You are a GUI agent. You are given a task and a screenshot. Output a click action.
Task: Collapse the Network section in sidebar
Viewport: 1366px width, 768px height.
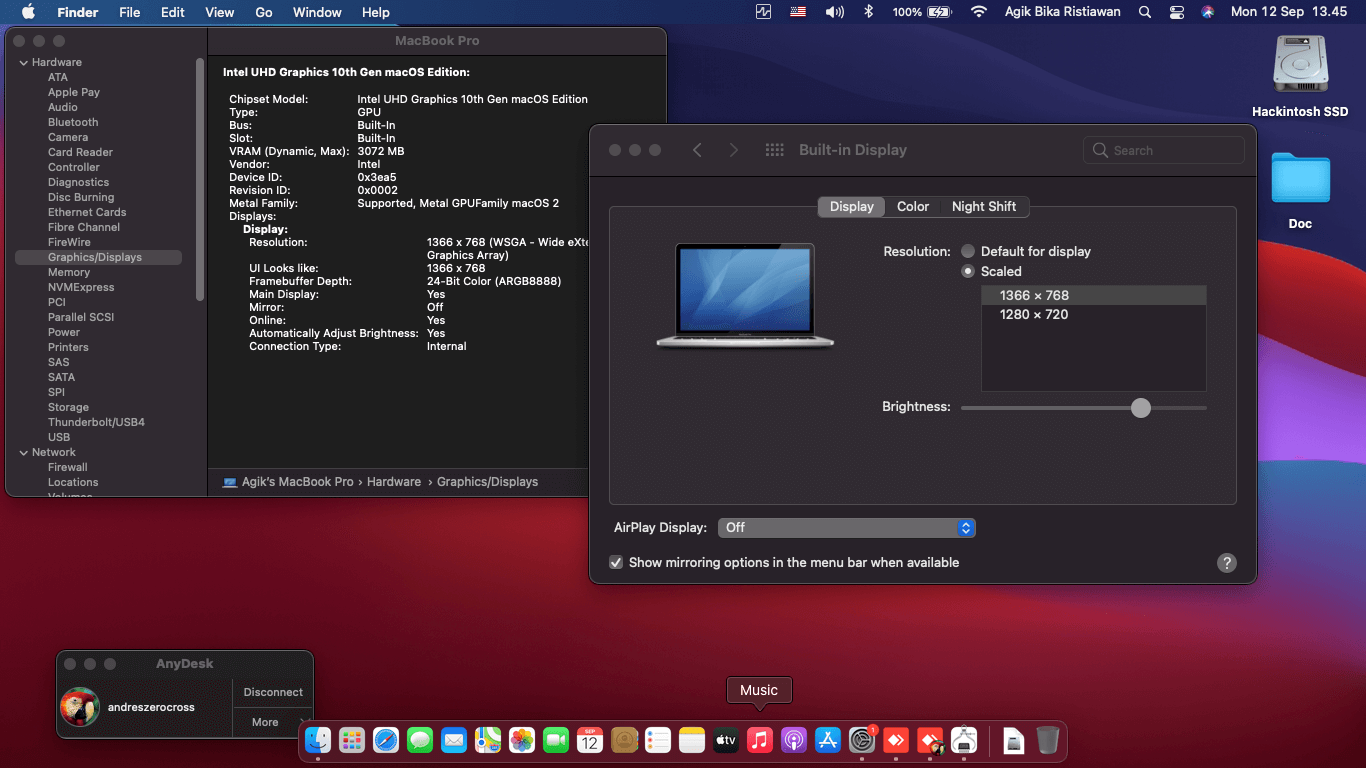pyautogui.click(x=23, y=452)
